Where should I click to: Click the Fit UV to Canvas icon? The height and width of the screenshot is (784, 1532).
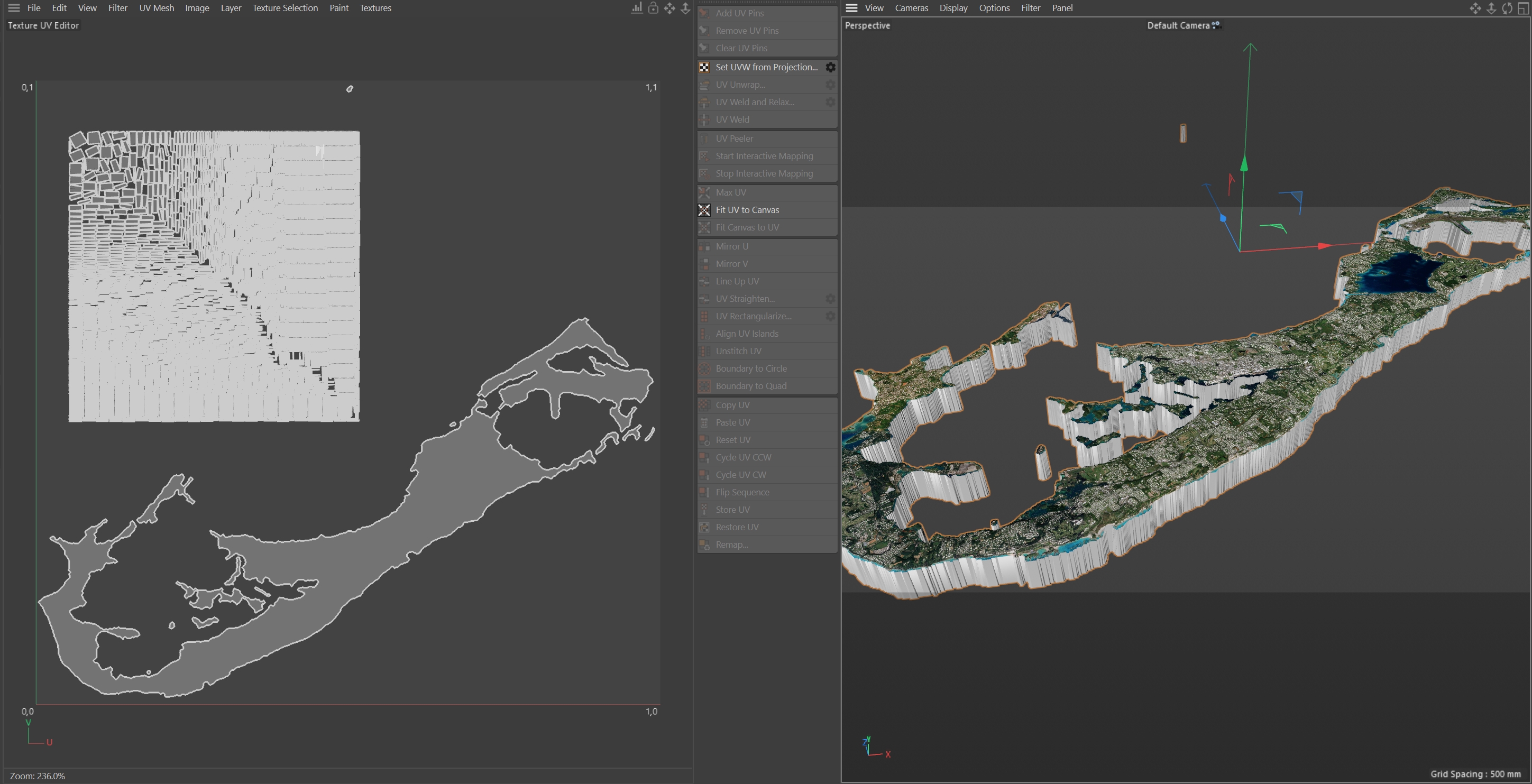coord(704,210)
